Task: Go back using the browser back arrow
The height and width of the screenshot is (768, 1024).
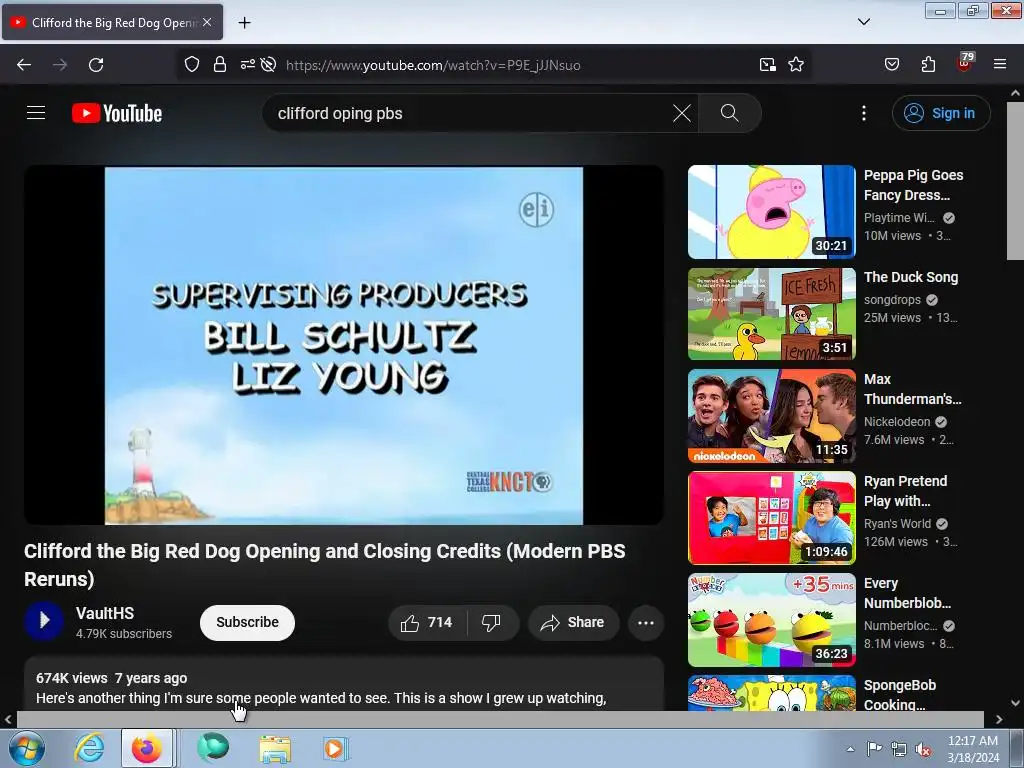Action: tap(24, 65)
